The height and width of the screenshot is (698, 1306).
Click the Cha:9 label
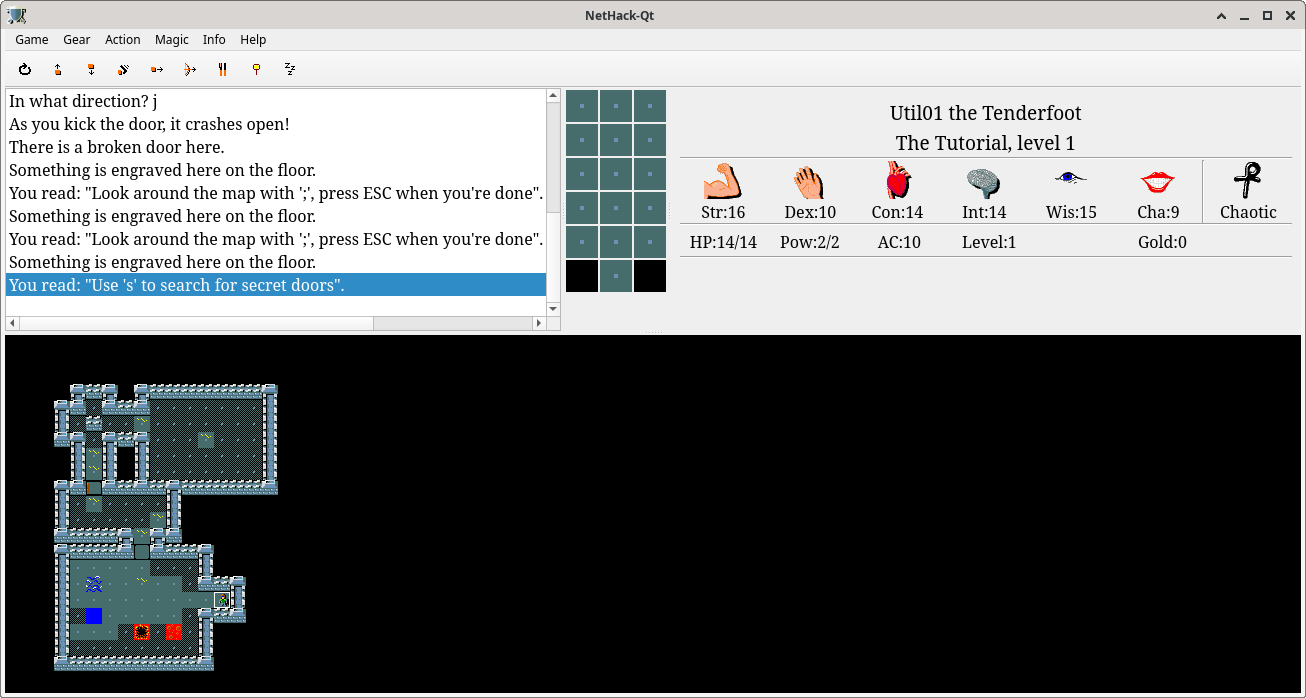(1158, 212)
